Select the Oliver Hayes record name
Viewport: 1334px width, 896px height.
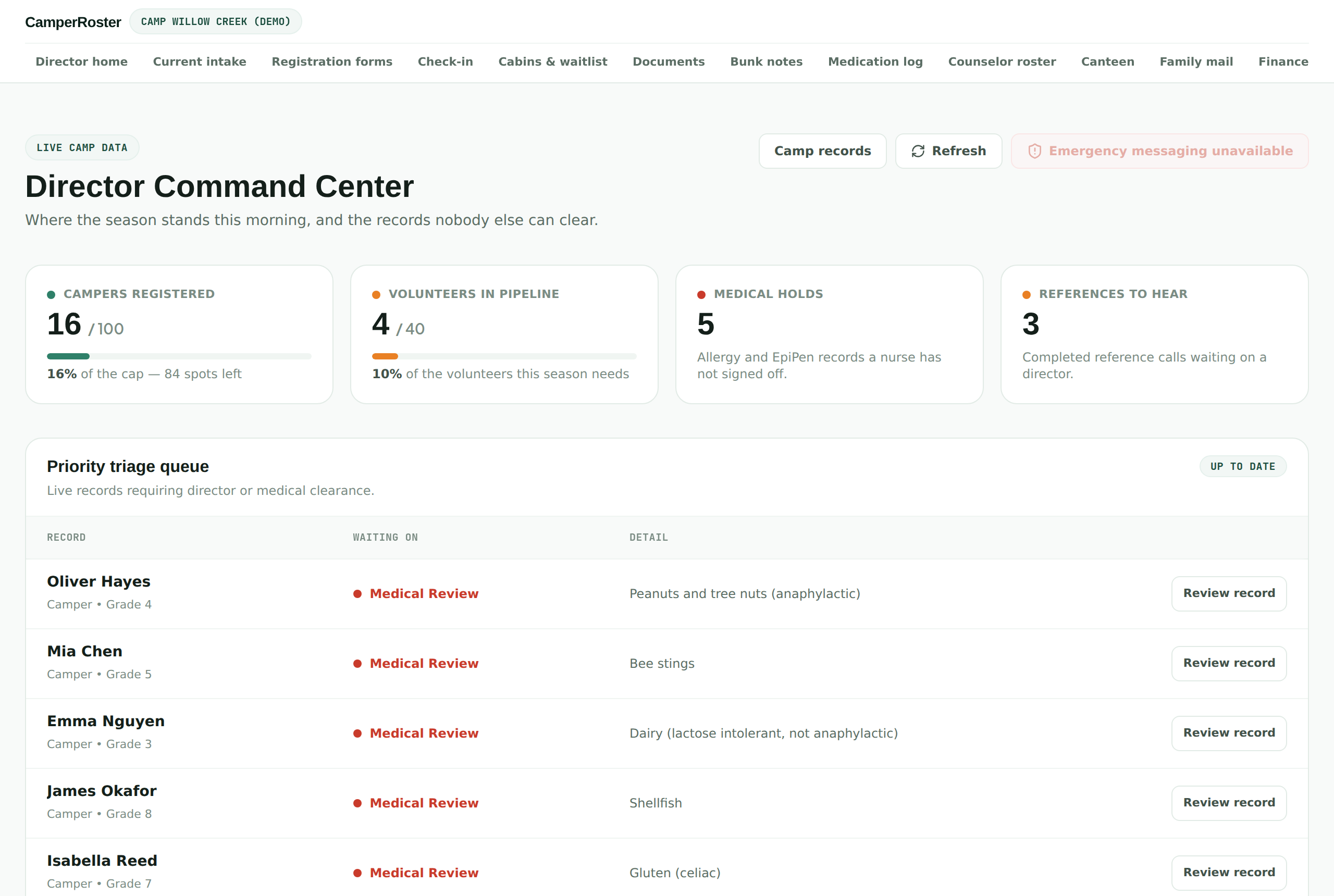tap(98, 581)
